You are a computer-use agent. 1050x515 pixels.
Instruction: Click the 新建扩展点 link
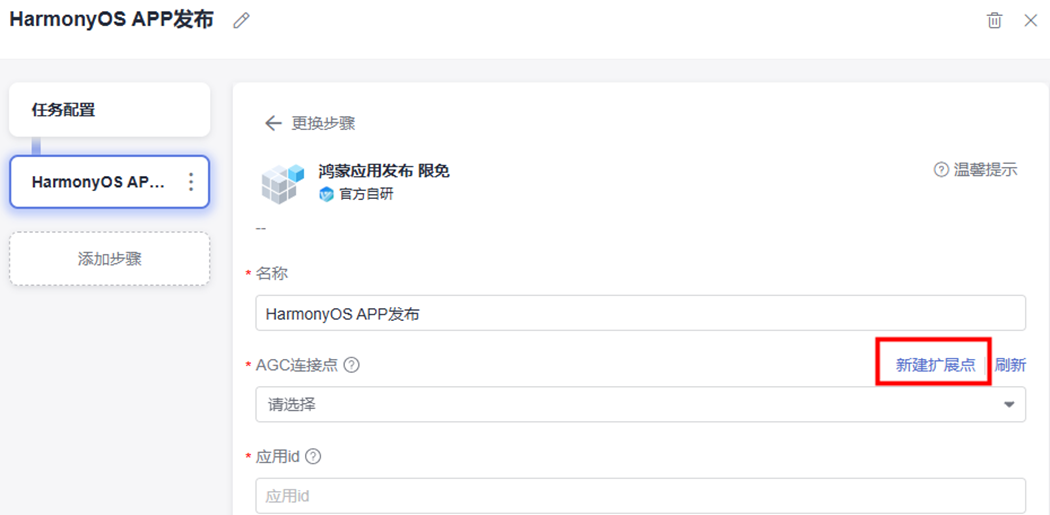tap(935, 365)
